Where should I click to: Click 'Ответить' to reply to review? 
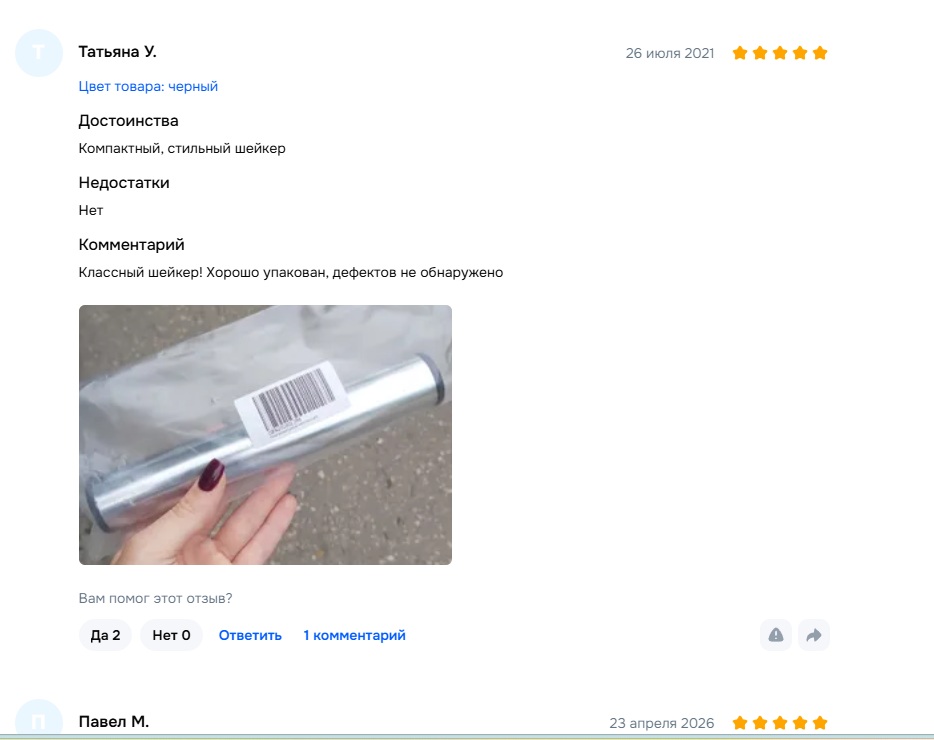tap(250, 635)
